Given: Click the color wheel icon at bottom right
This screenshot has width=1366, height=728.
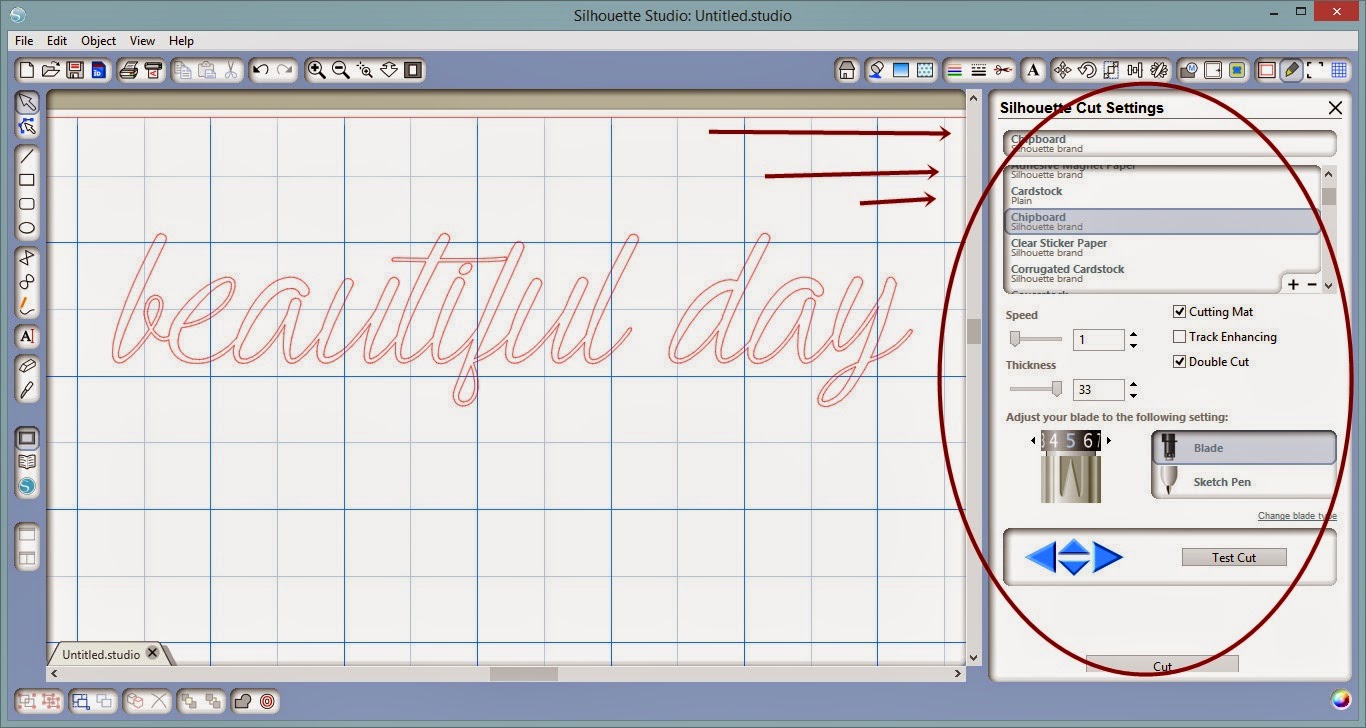Looking at the screenshot, I should [1341, 700].
